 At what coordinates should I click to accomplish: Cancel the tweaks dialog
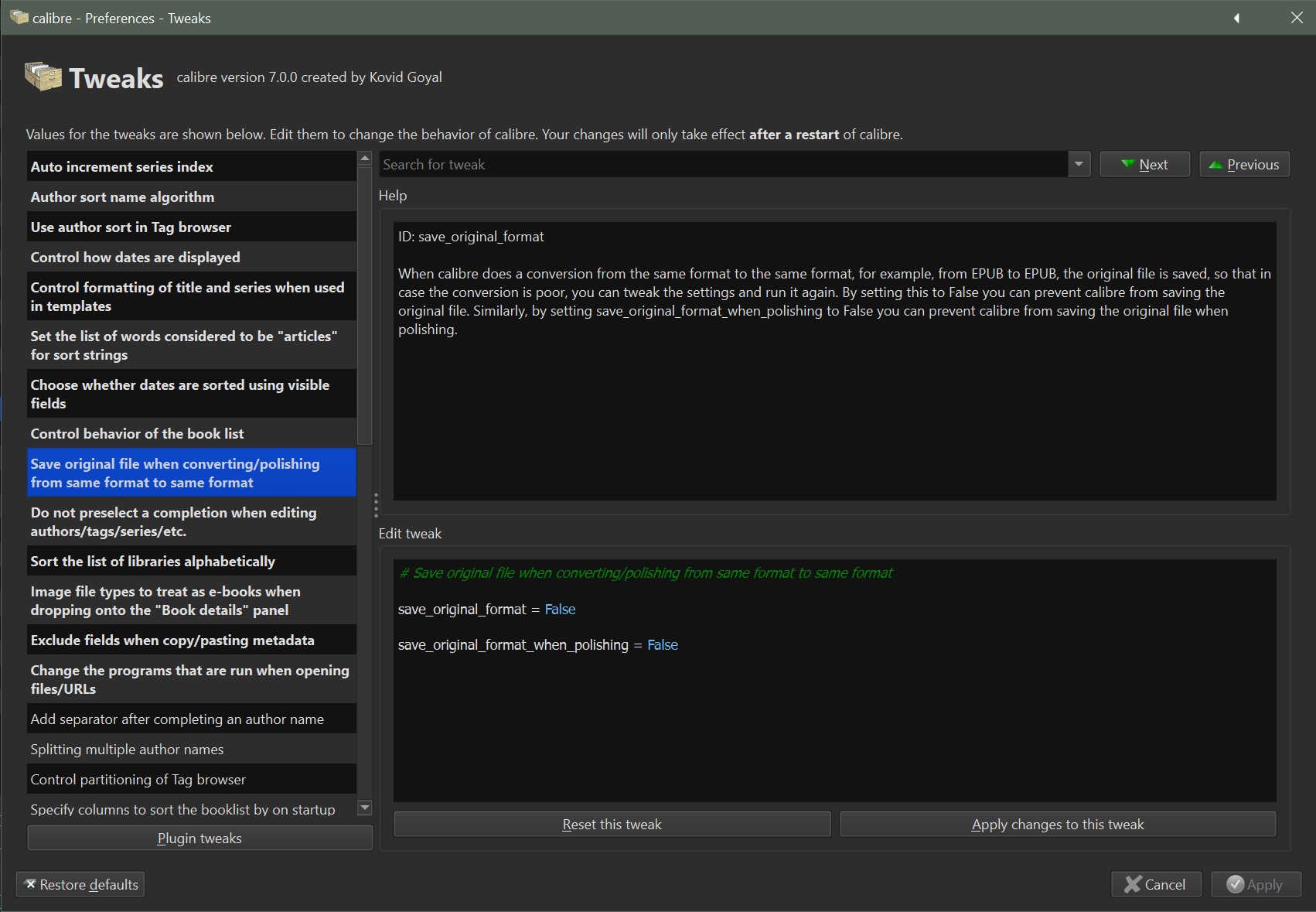point(1156,884)
